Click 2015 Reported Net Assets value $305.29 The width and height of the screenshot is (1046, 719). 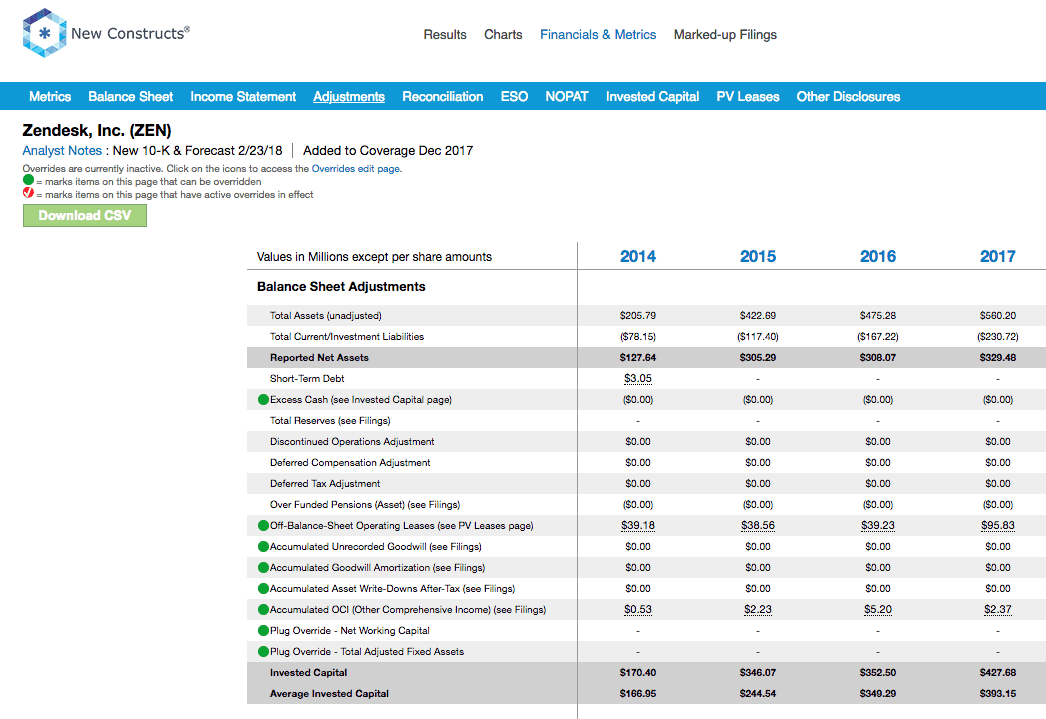758,357
